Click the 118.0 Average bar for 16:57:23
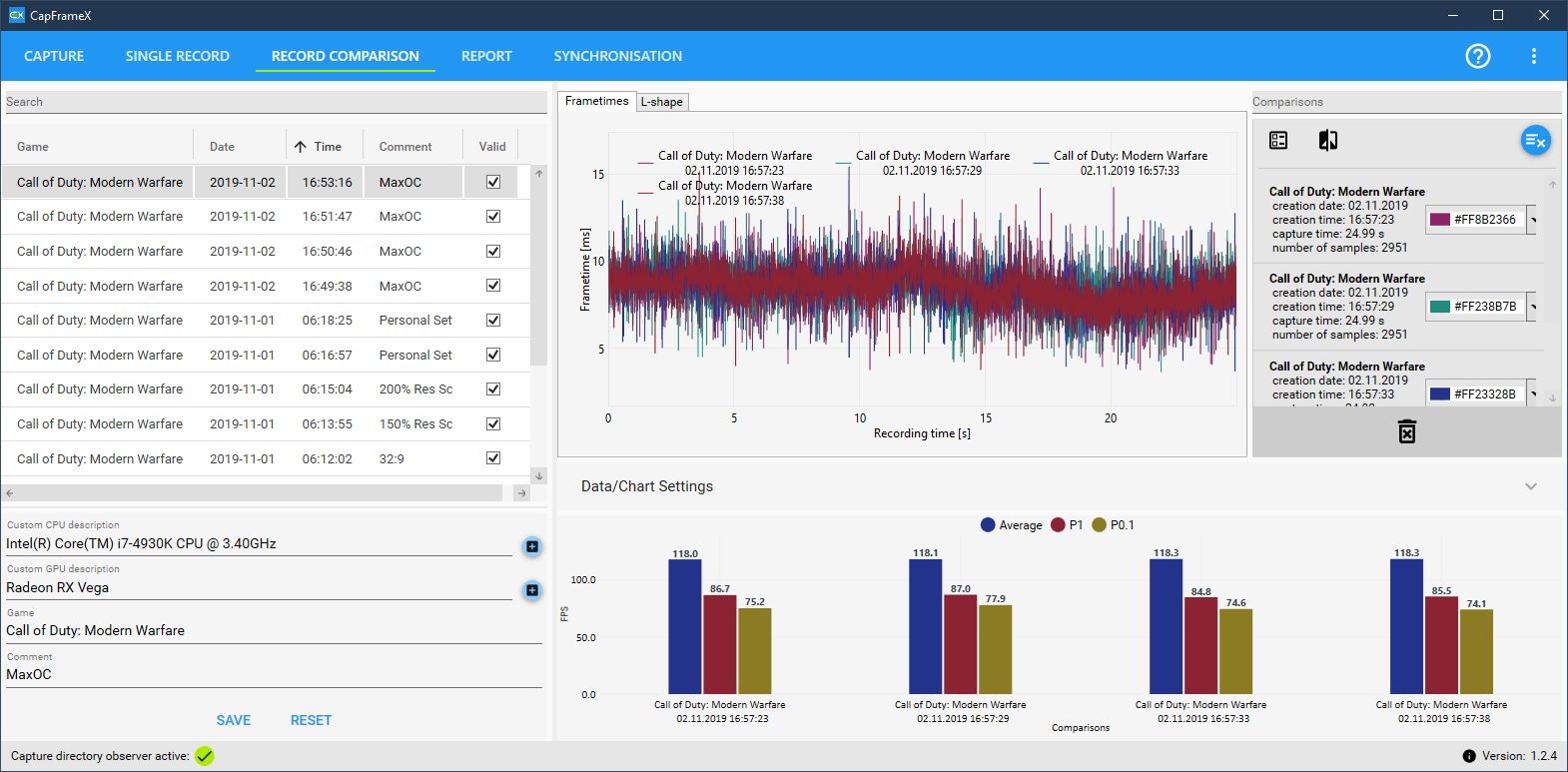Image resolution: width=1568 pixels, height=772 pixels. pyautogui.click(x=685, y=626)
